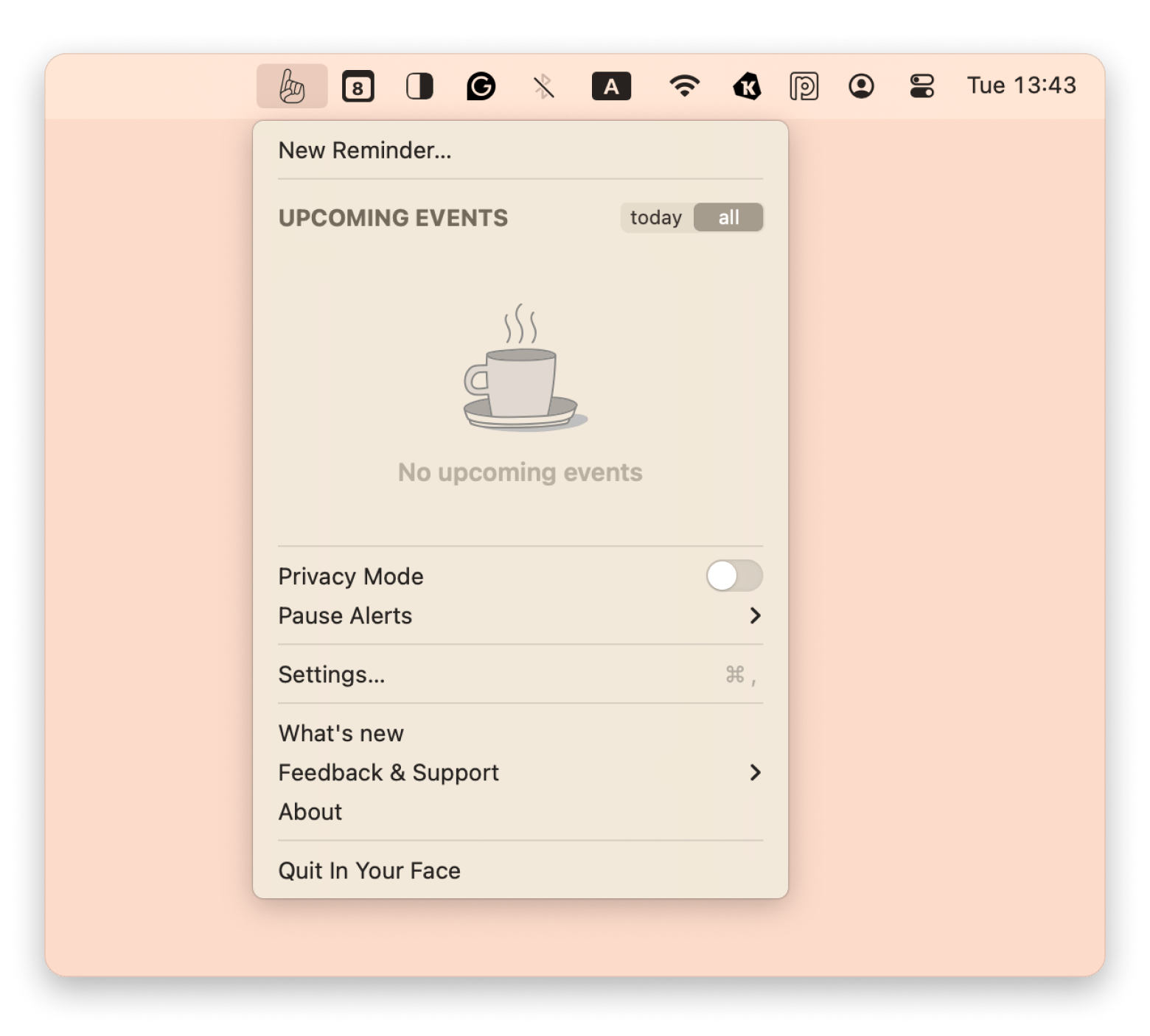The width and height of the screenshot is (1150, 1036).
Task: Click the In Your Face pointing-hand menu bar icon
Action: (292, 86)
